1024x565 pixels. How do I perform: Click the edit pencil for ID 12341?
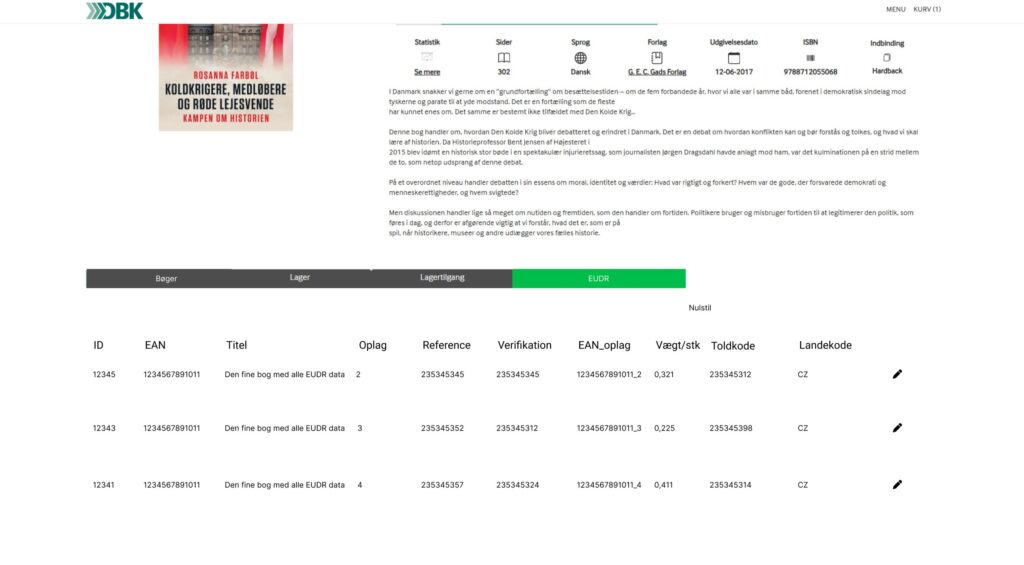click(x=897, y=485)
